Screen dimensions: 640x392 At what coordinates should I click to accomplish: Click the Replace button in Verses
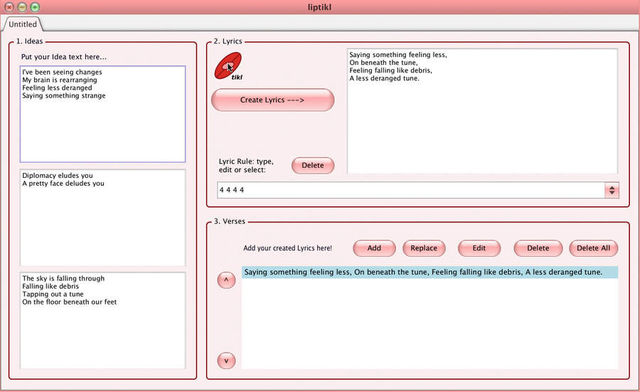click(424, 248)
